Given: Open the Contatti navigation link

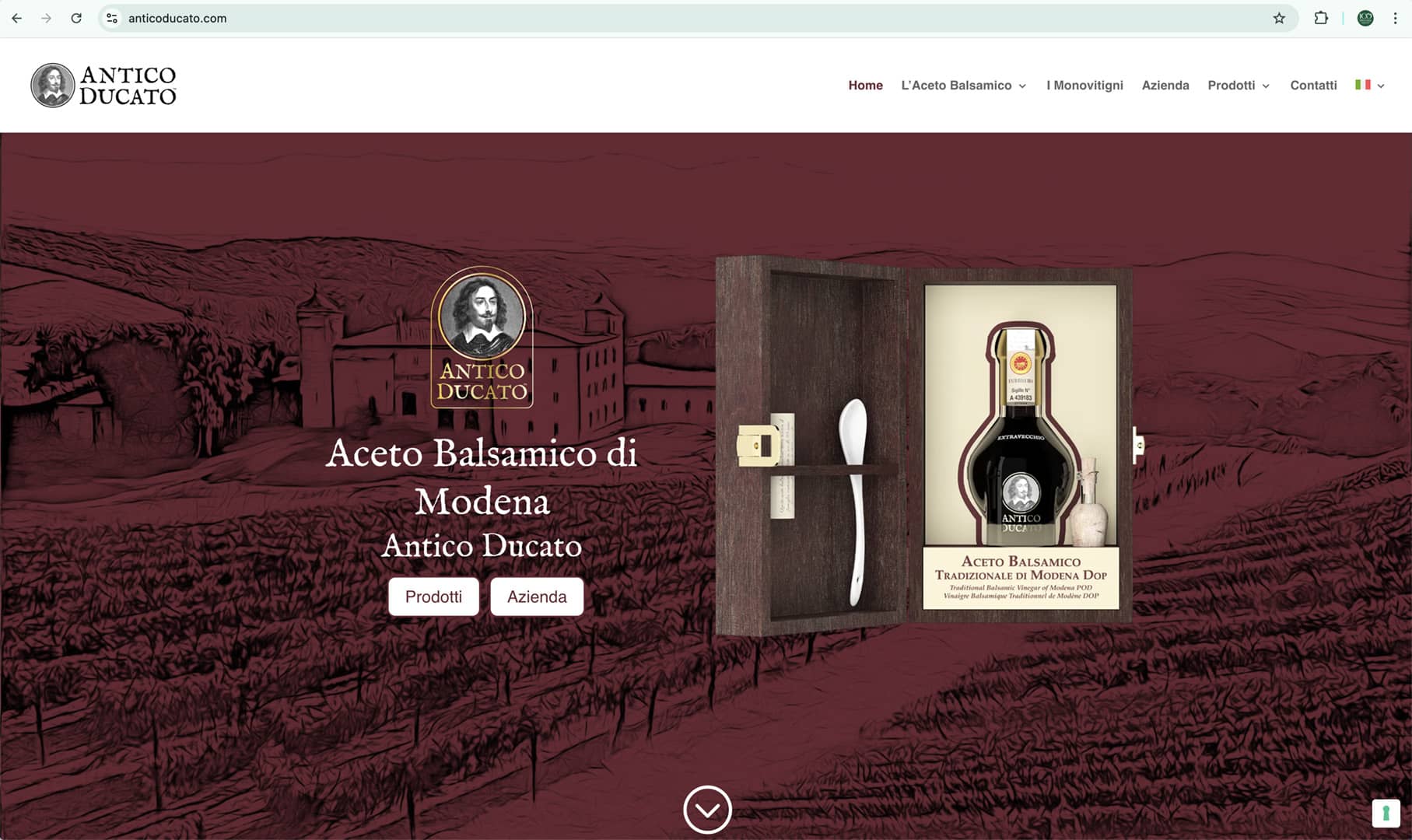Looking at the screenshot, I should pyautogui.click(x=1313, y=86).
